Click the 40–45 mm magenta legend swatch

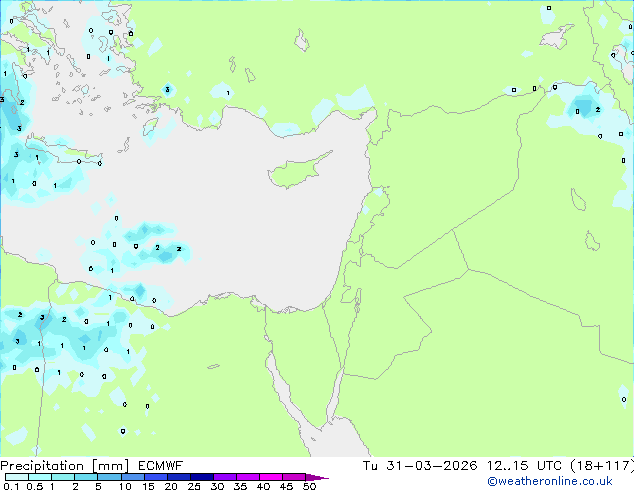point(271,477)
